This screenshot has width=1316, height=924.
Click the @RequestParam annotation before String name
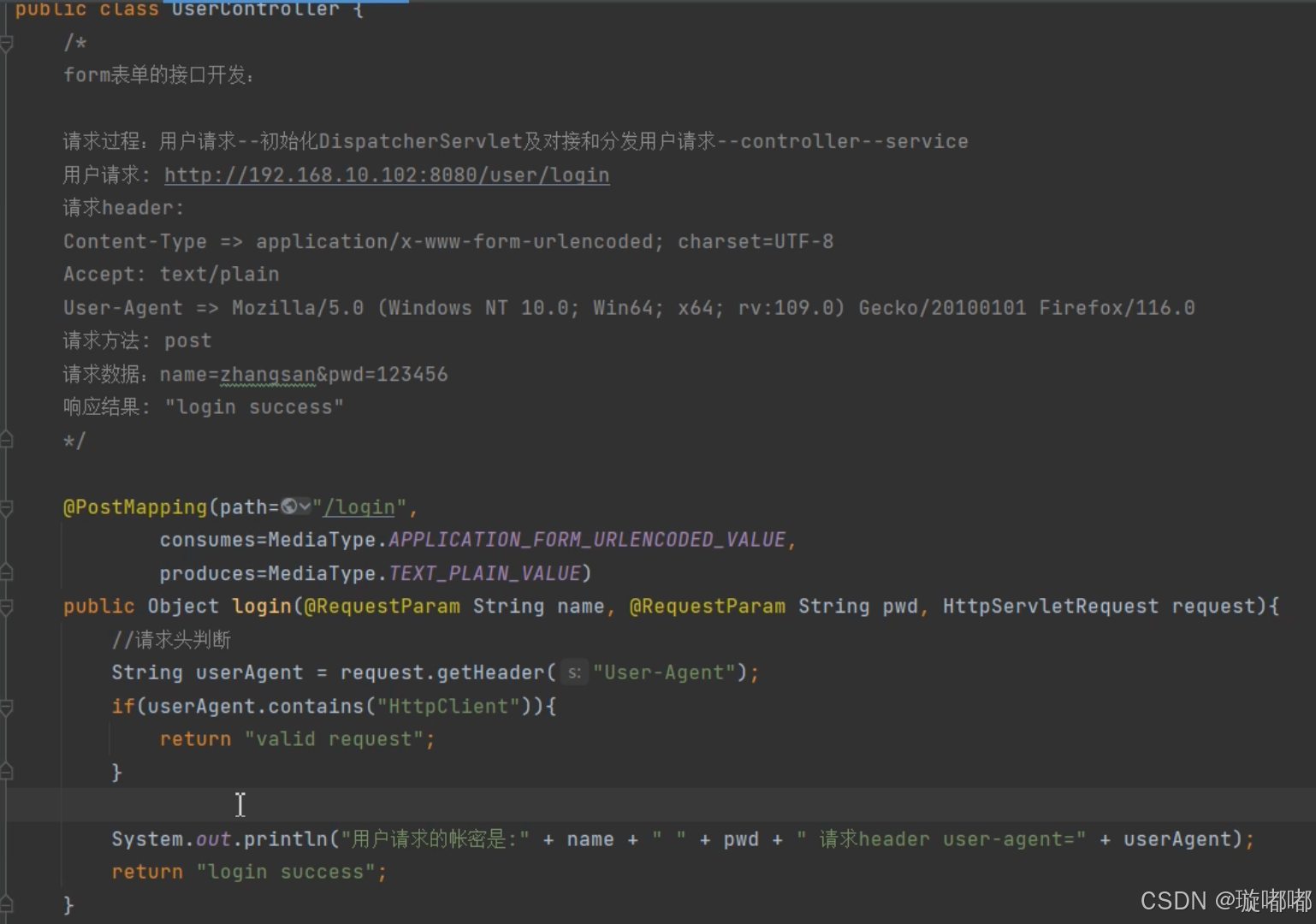click(382, 606)
